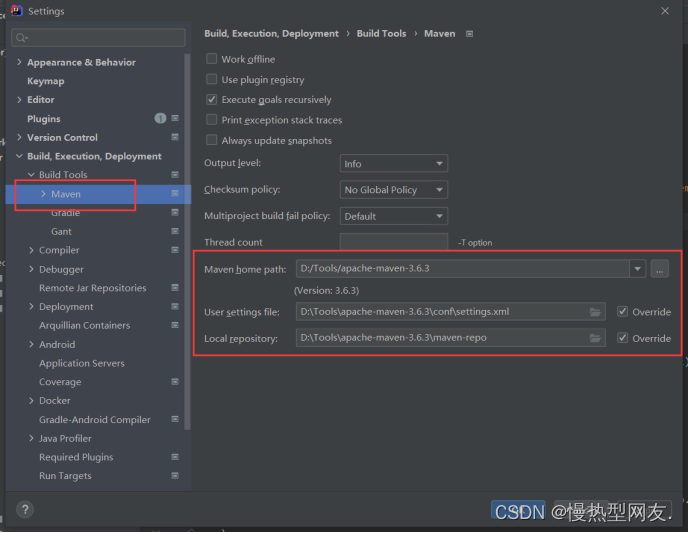Viewport: 688px width, 533px height.
Task: Expand the Maven node chevron
Action: (x=43, y=193)
